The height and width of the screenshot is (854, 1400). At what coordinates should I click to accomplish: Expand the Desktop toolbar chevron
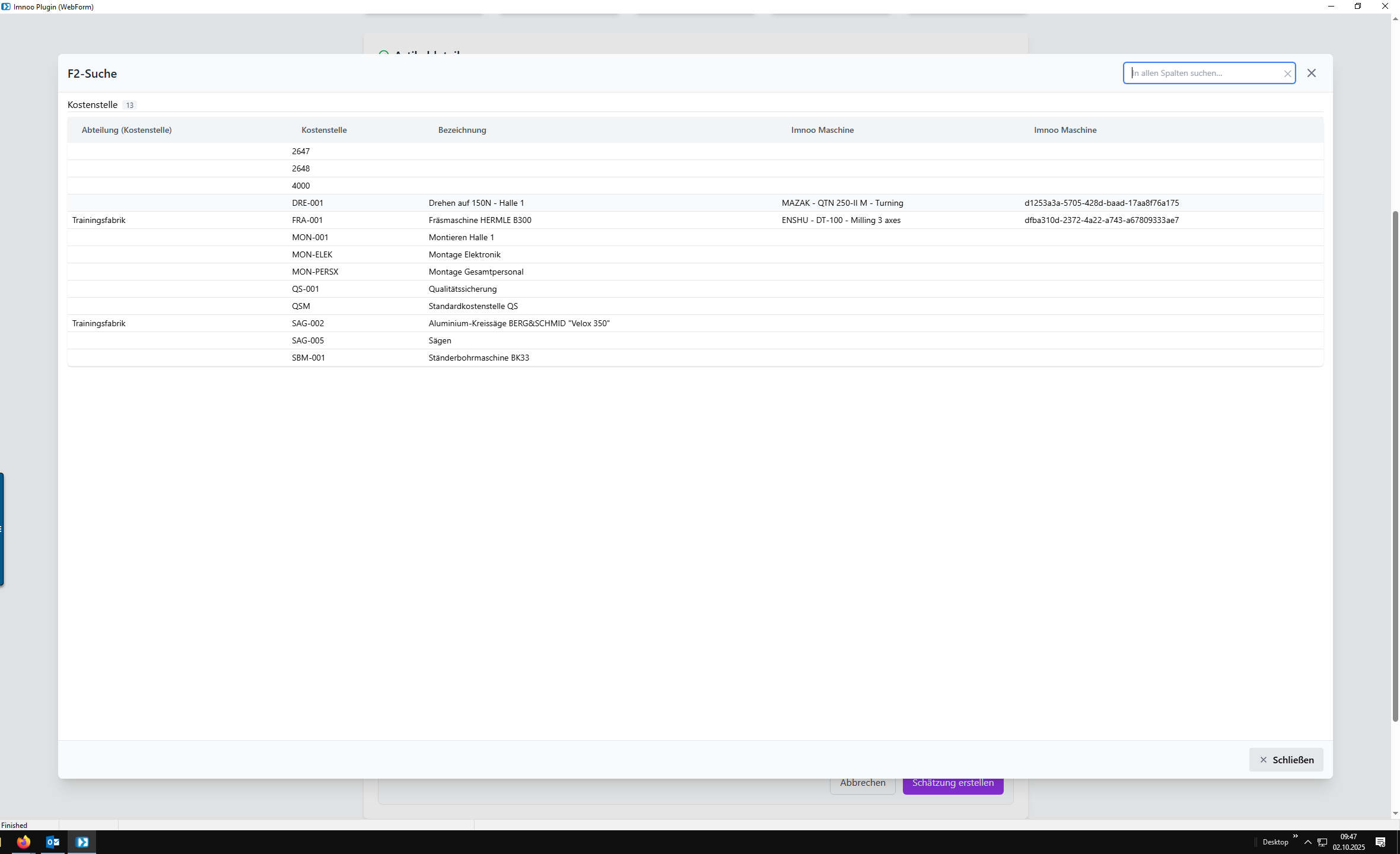[1295, 836]
